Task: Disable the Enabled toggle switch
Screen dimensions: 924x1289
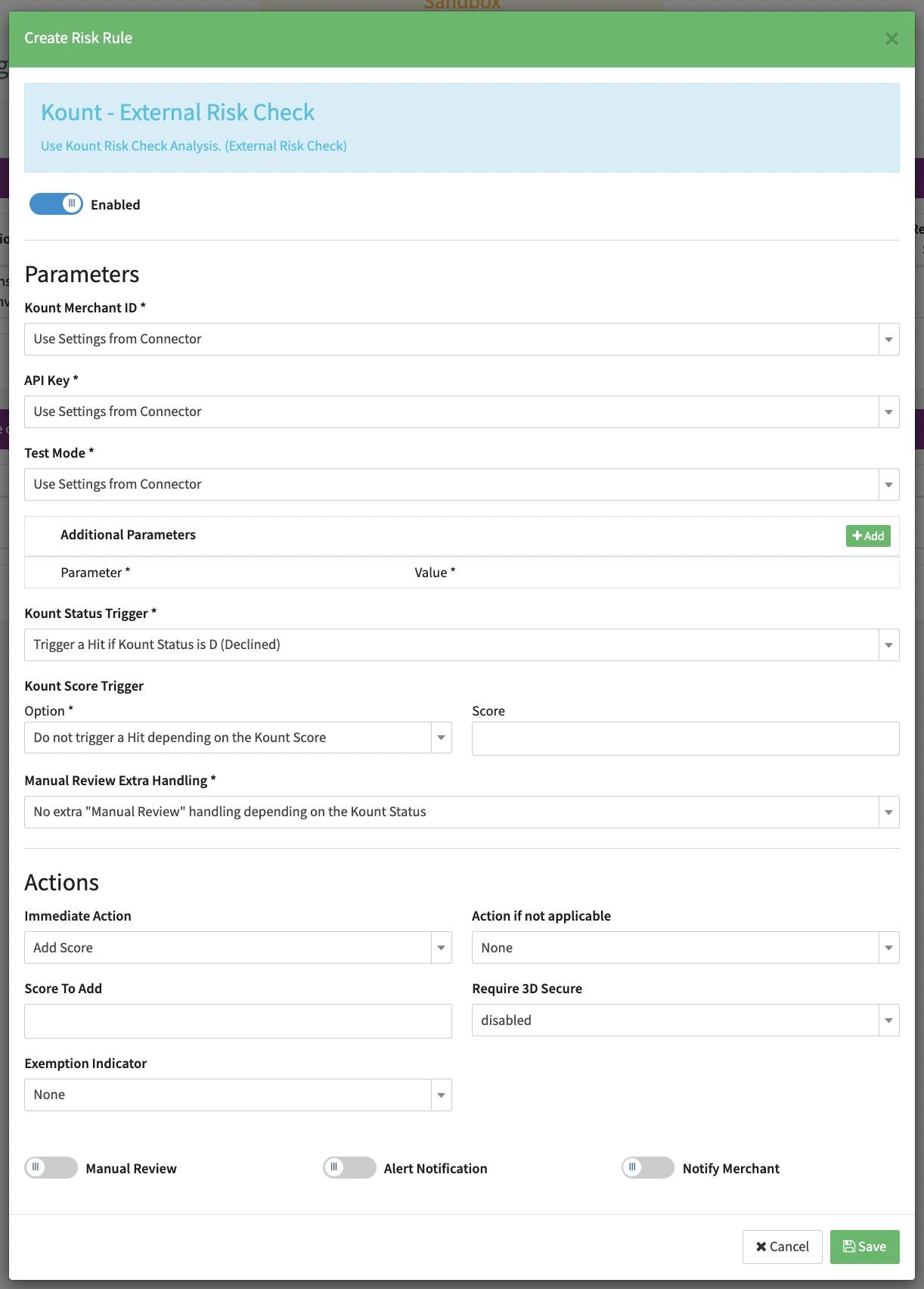Action: (x=56, y=203)
